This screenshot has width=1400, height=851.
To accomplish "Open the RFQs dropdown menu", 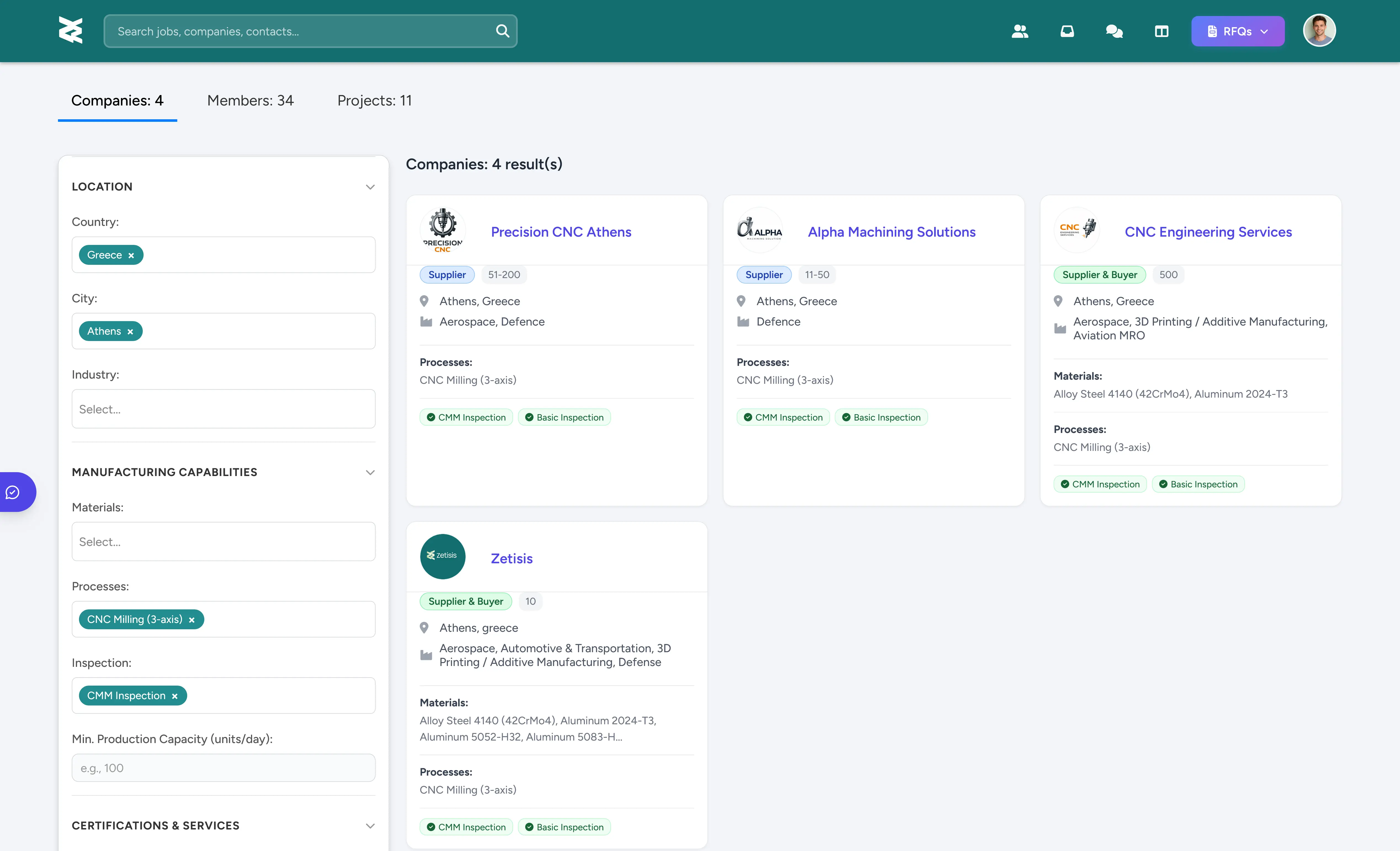I will click(x=1238, y=31).
